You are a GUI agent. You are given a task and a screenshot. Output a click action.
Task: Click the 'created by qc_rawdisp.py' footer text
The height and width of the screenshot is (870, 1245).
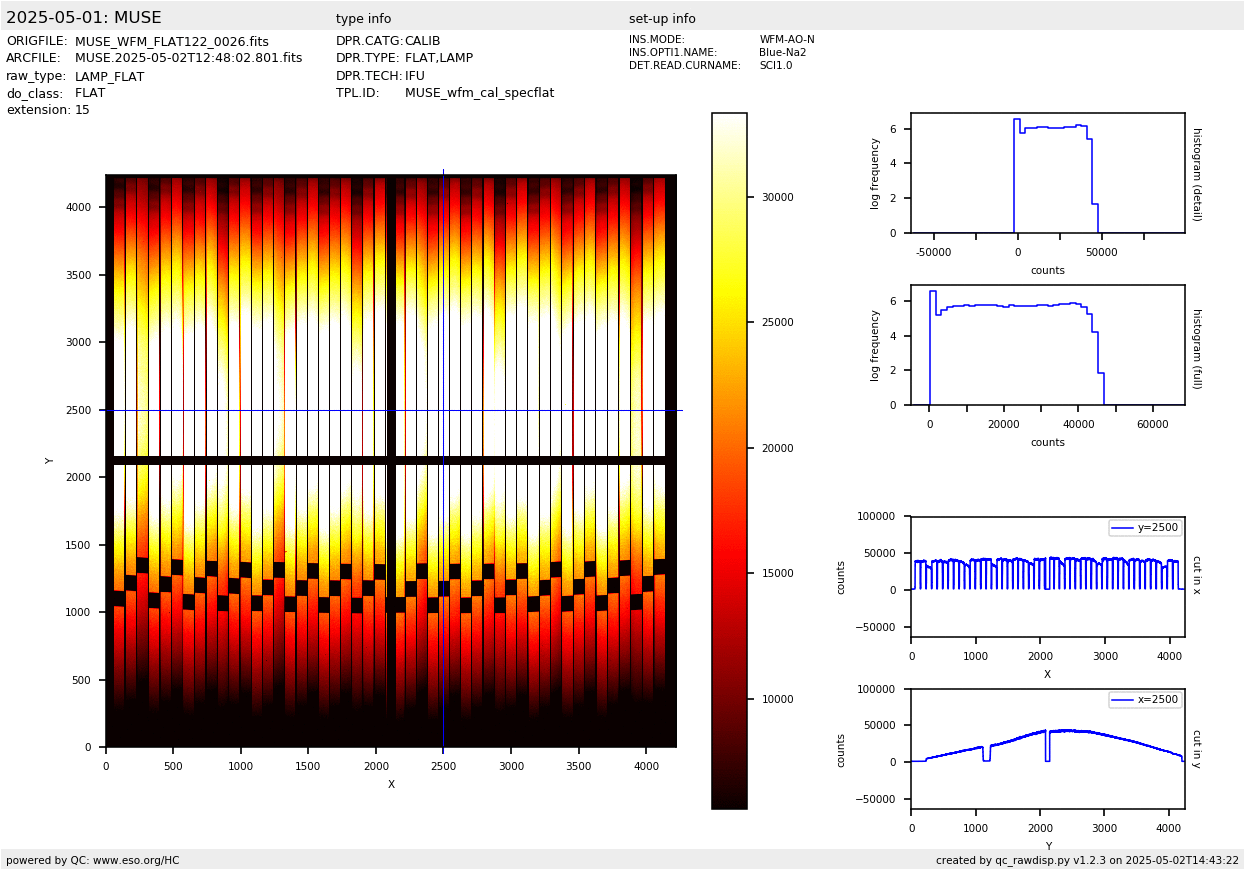click(1087, 860)
